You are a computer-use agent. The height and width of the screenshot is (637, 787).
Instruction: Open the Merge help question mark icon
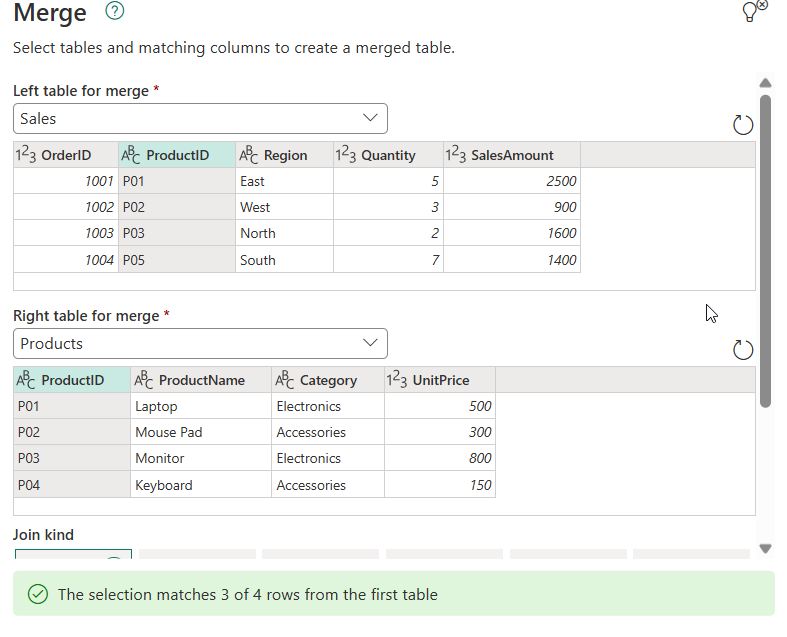tap(114, 11)
